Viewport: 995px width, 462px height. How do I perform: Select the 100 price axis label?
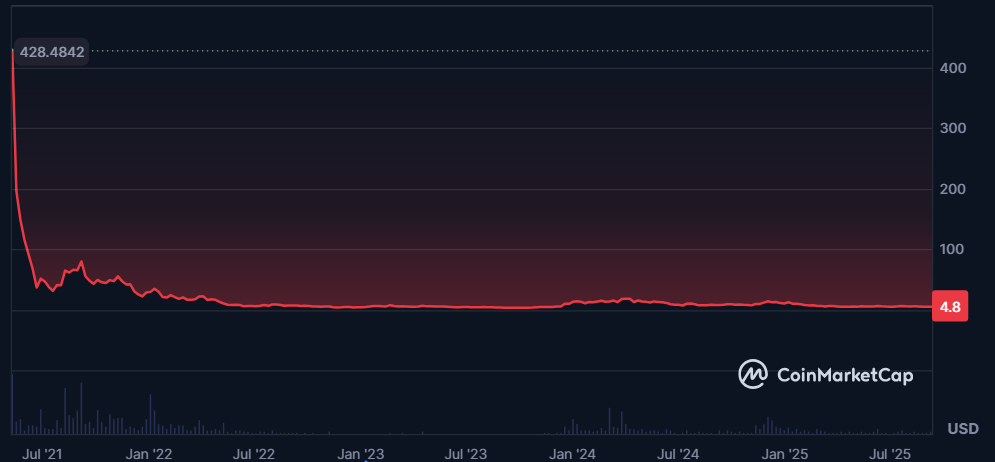(x=953, y=249)
